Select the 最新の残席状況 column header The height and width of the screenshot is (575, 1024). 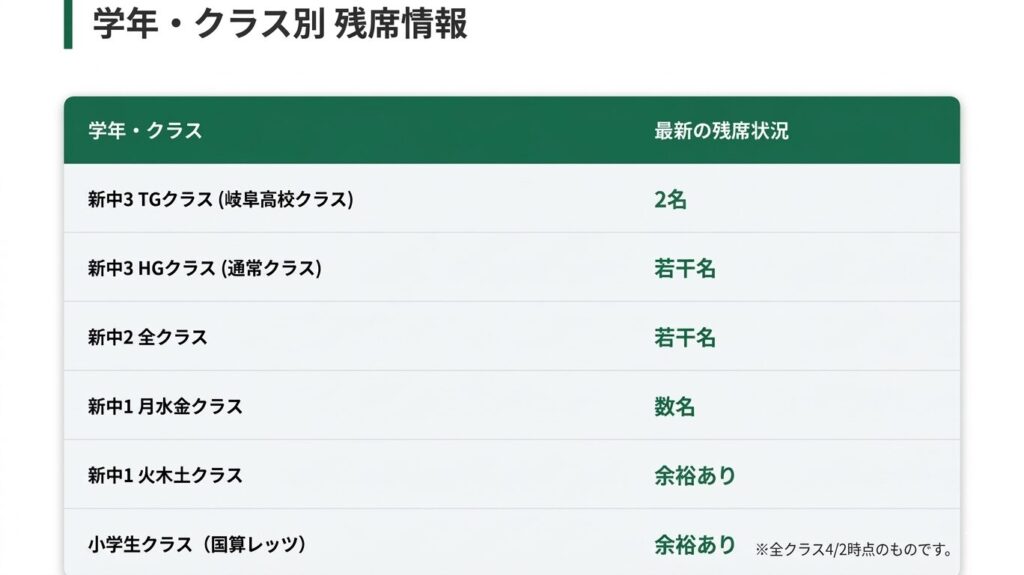point(721,131)
